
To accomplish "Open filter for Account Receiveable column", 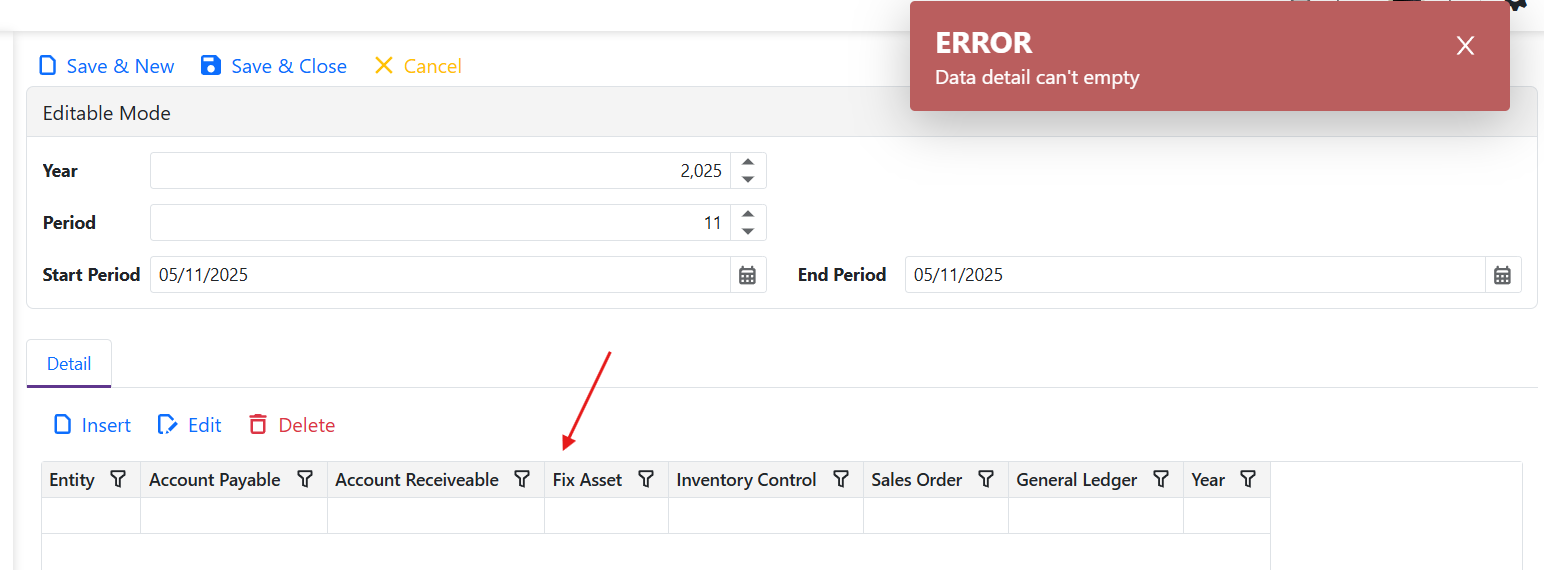I will [522, 480].
